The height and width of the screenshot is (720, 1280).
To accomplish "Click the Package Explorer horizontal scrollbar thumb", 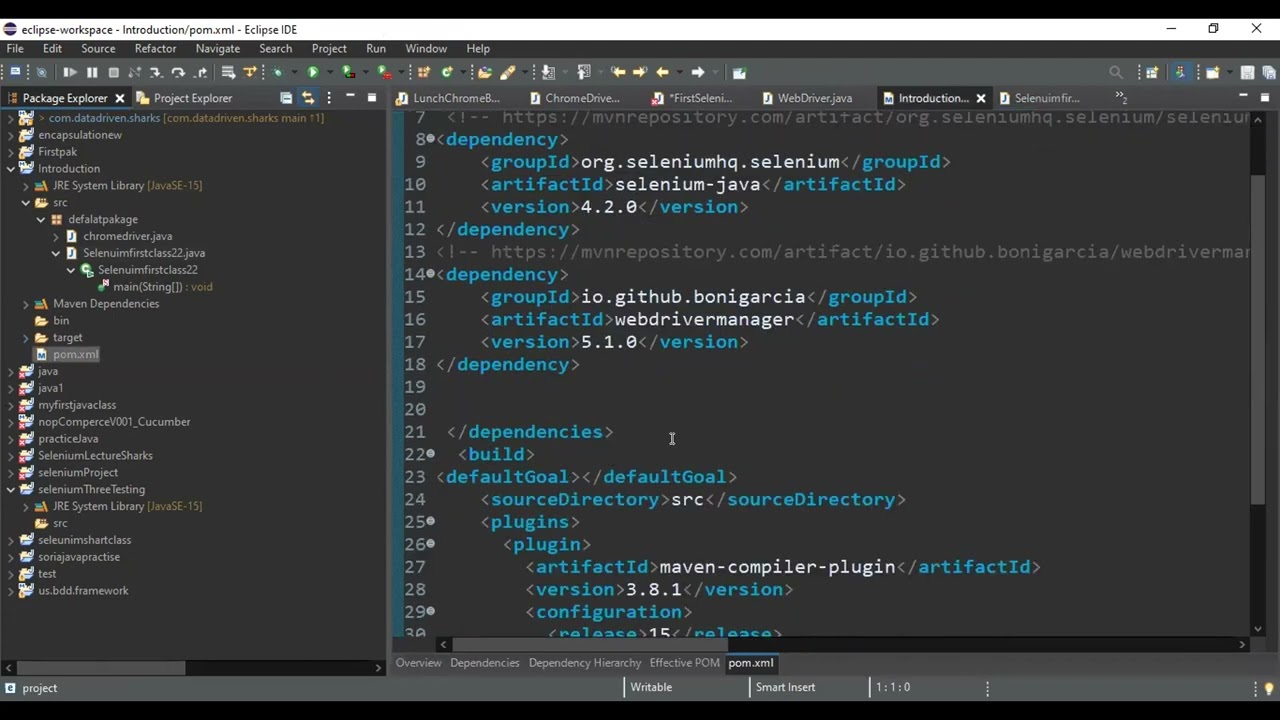I will tap(101, 667).
